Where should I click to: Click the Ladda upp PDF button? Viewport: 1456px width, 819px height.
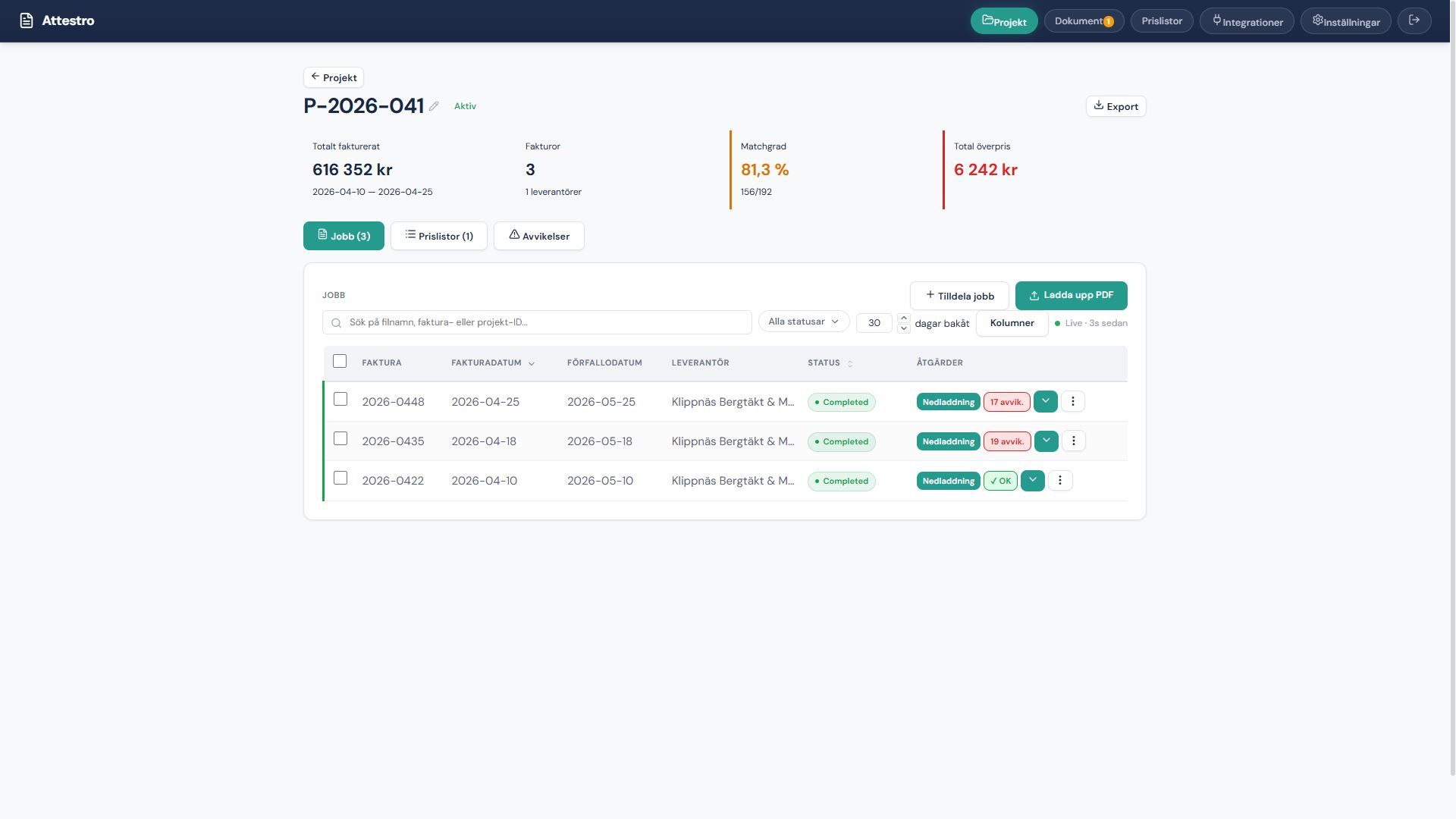point(1071,295)
